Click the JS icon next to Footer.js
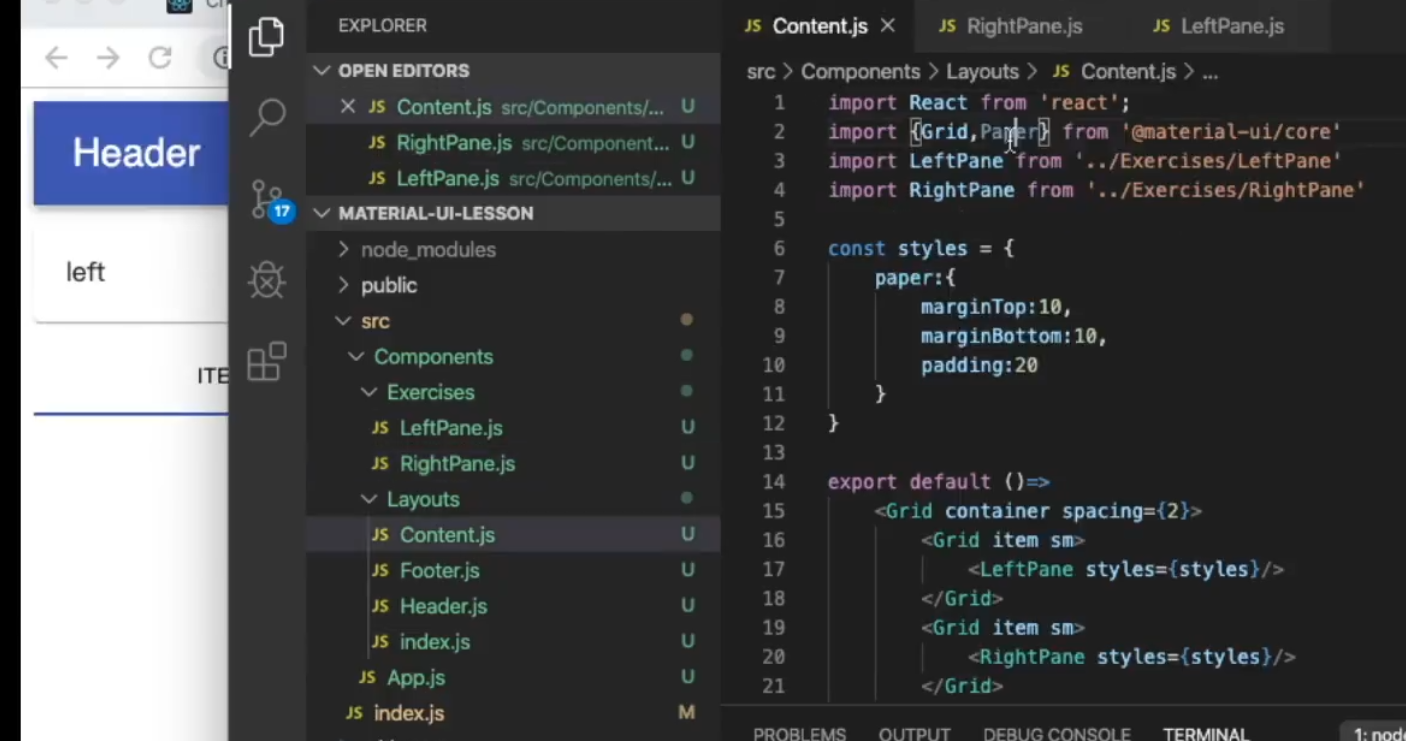This screenshot has width=1406, height=741. (x=380, y=570)
